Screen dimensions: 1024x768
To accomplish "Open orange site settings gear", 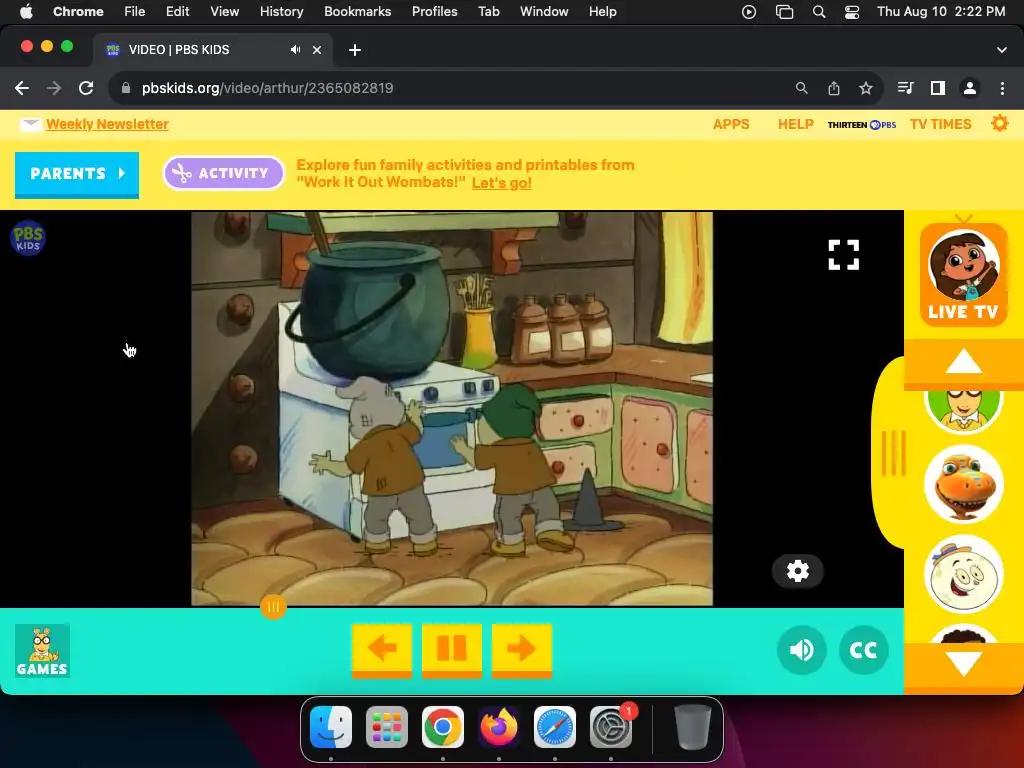I will click(999, 123).
